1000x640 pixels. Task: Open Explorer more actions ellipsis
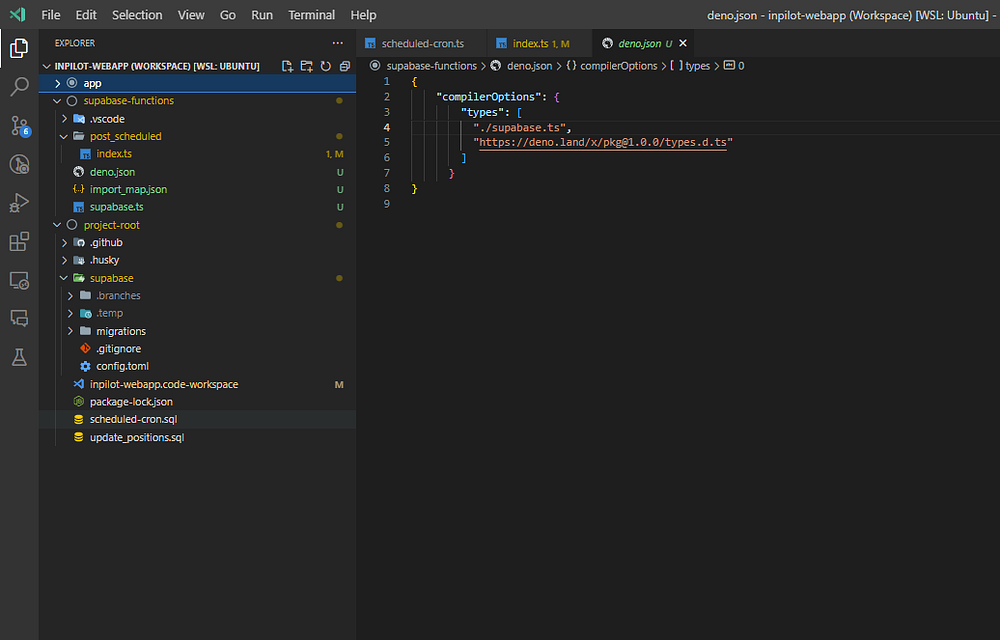click(337, 43)
